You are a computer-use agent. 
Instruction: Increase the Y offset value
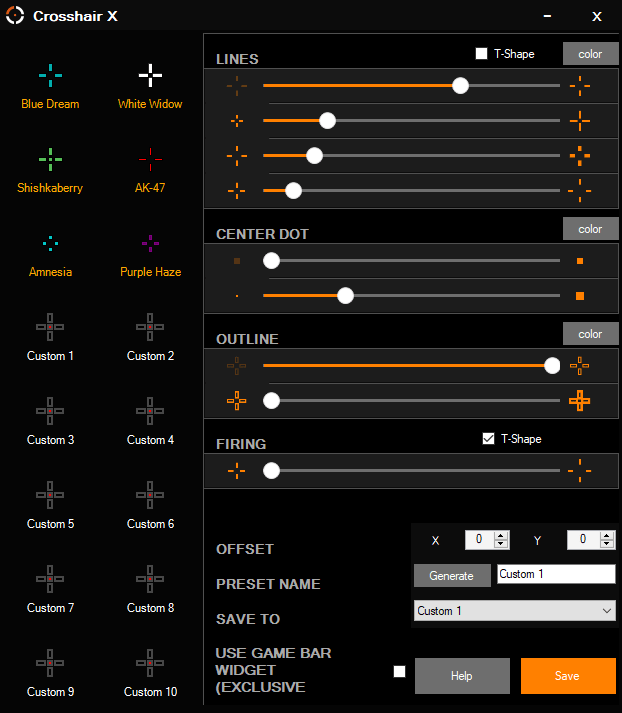coord(607,536)
